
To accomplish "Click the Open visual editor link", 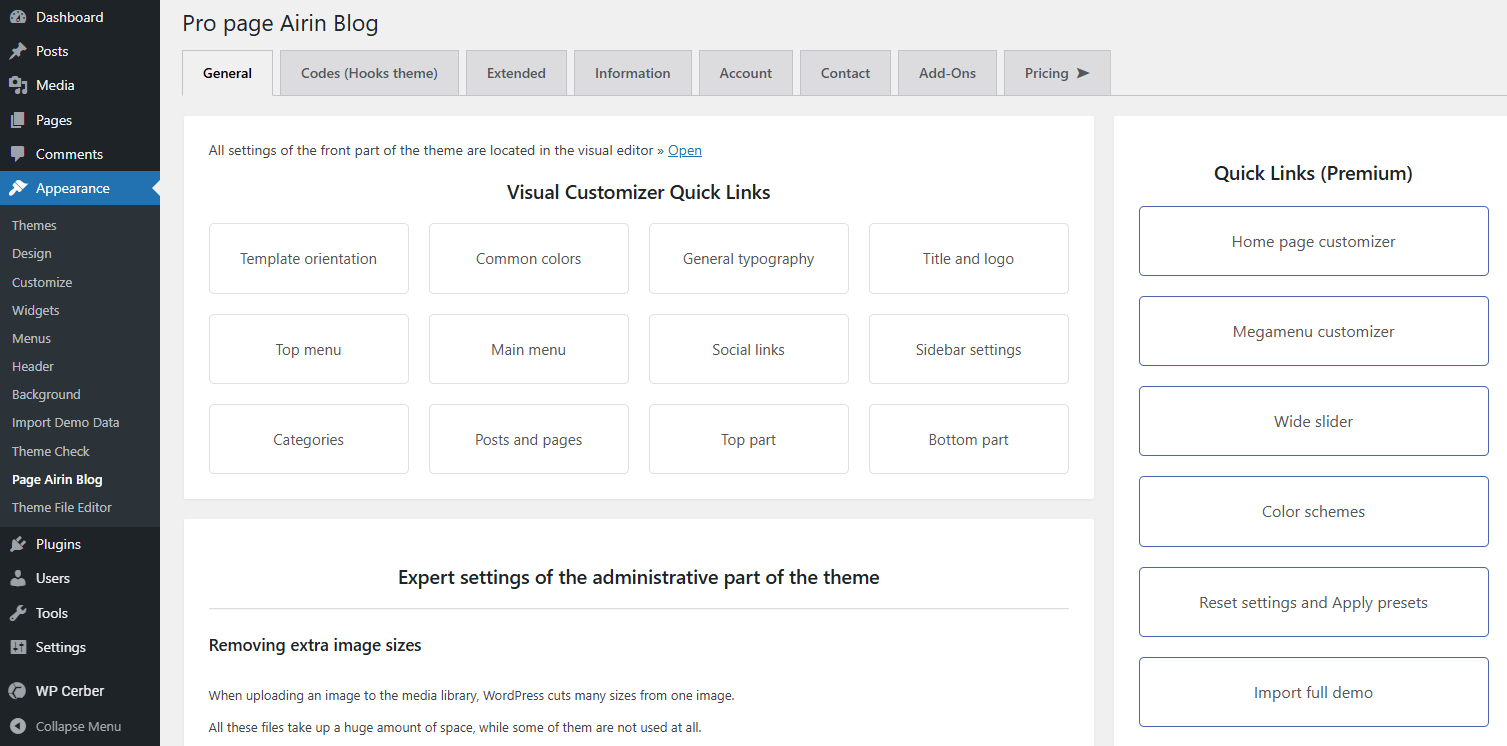I will coord(685,150).
